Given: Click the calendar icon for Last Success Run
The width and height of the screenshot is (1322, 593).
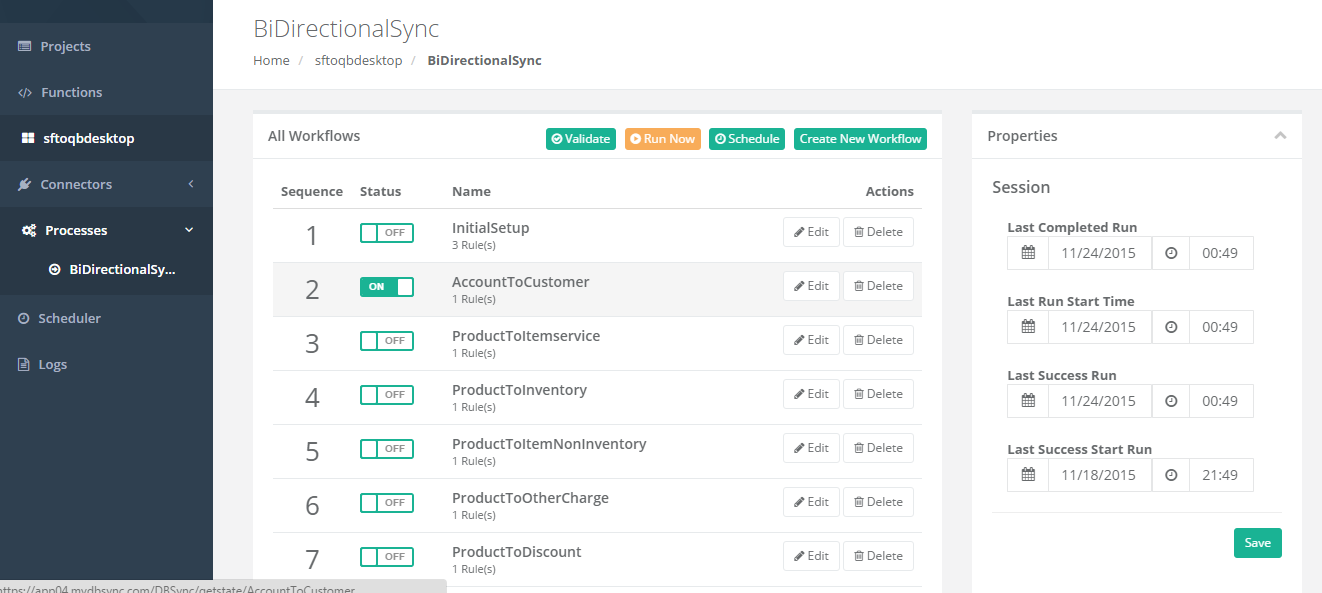Looking at the screenshot, I should [1028, 401].
